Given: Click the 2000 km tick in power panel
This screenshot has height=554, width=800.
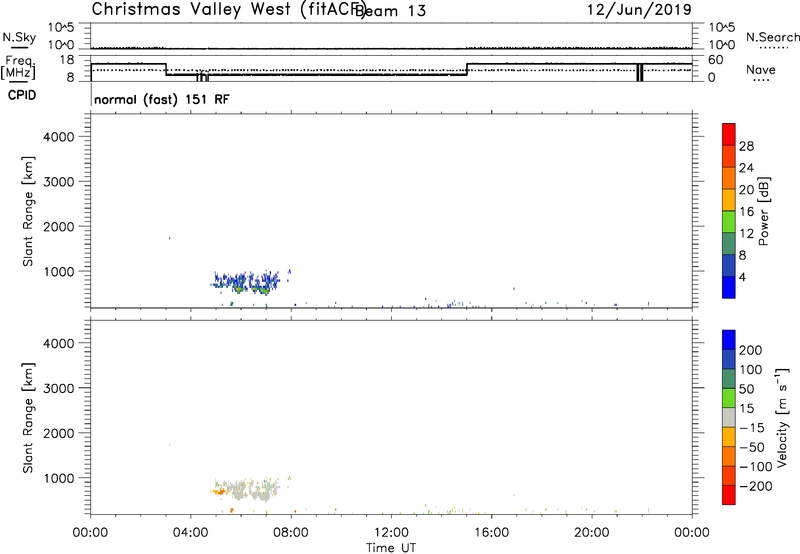Looking at the screenshot, I should tap(59, 226).
